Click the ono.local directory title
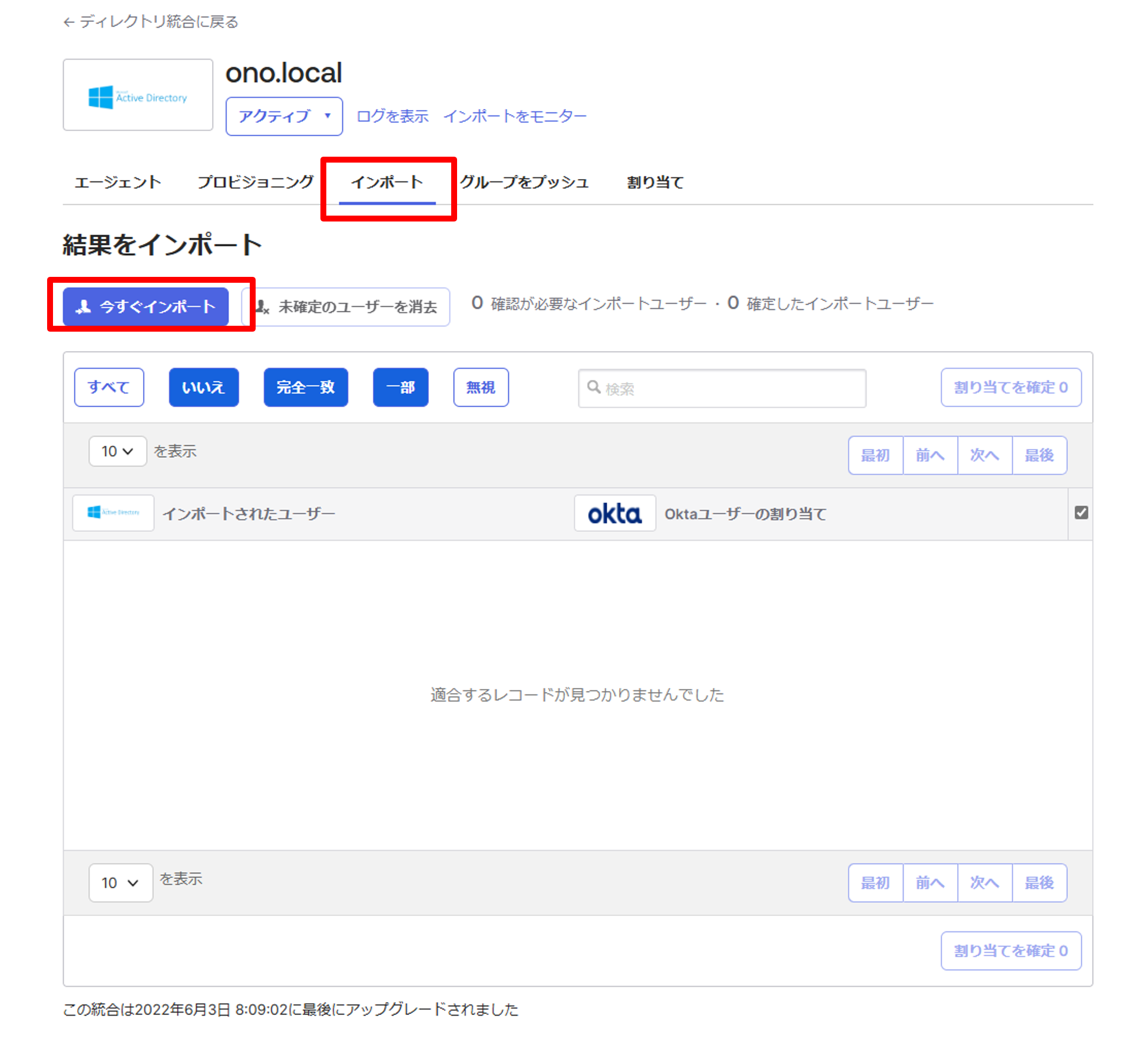 (x=283, y=73)
